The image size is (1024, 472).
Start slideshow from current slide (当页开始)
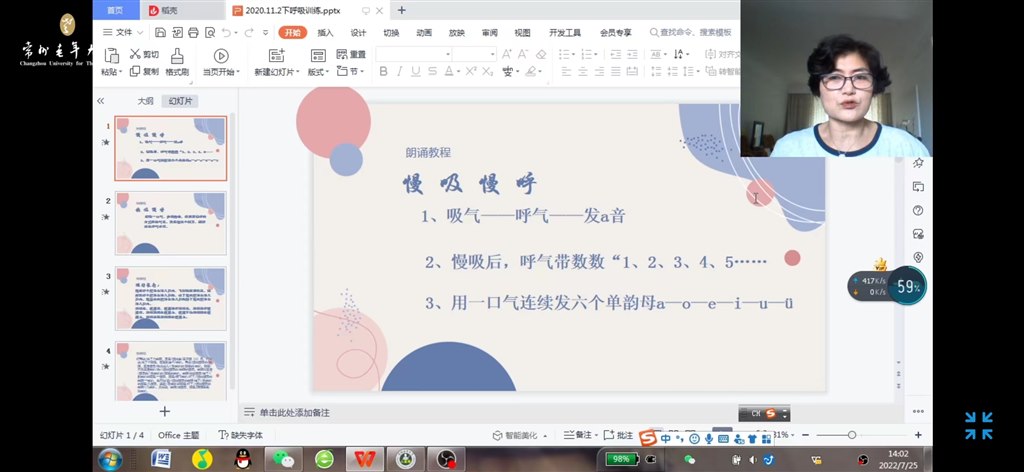pos(221,56)
